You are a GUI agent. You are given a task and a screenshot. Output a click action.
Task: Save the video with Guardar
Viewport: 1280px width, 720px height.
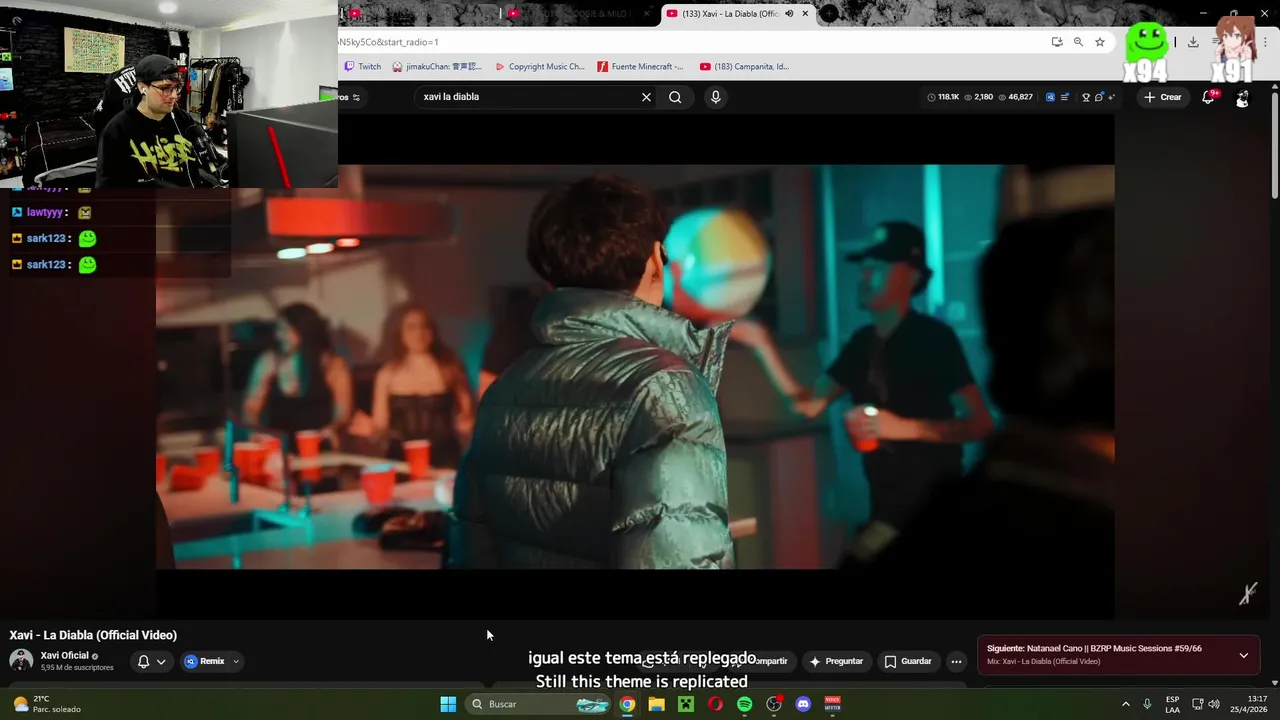(908, 661)
